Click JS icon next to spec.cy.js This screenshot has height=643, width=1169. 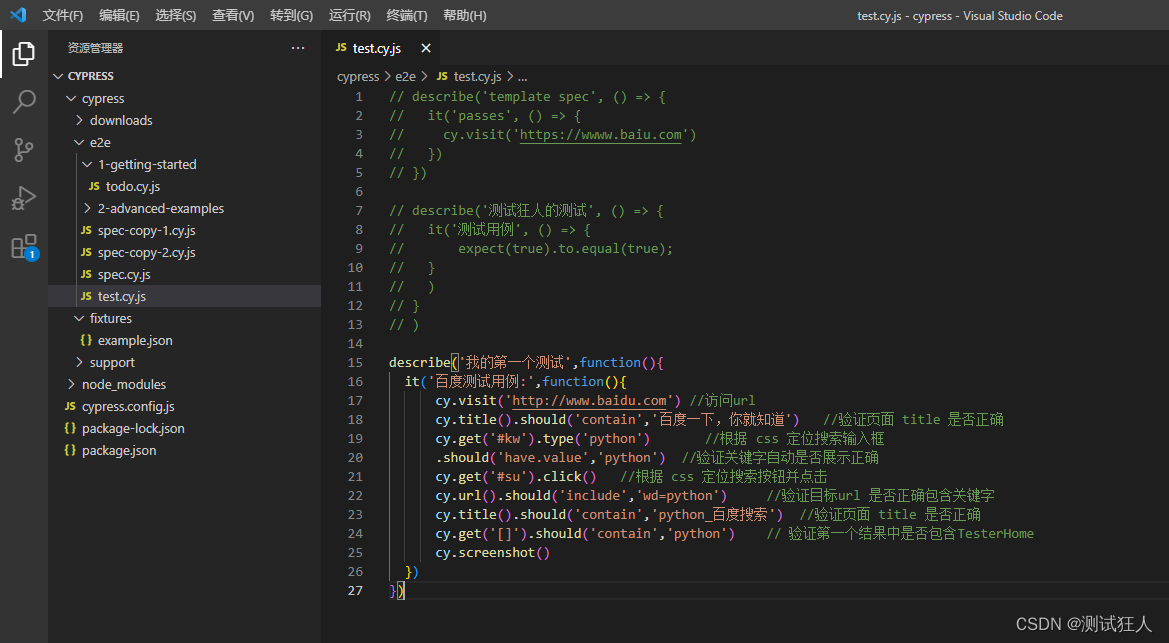[86, 275]
